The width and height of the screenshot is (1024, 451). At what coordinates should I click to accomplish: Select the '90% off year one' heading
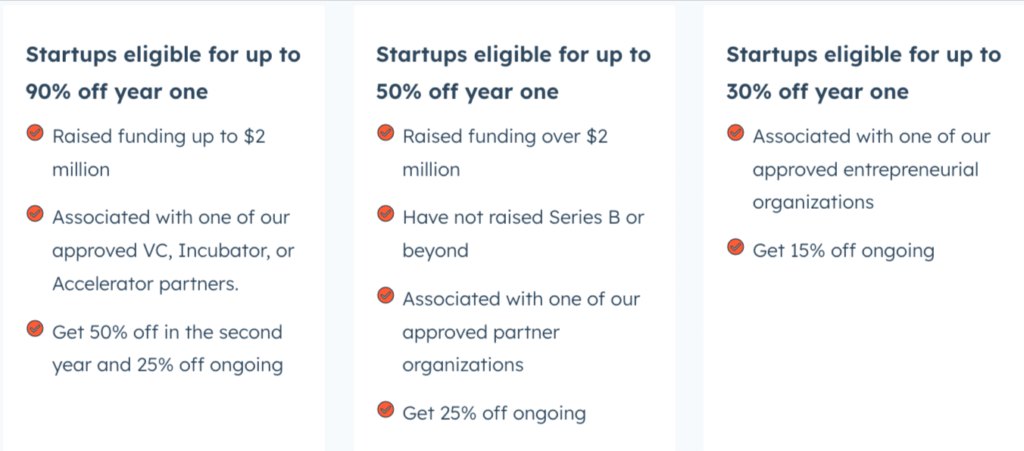tap(163, 73)
